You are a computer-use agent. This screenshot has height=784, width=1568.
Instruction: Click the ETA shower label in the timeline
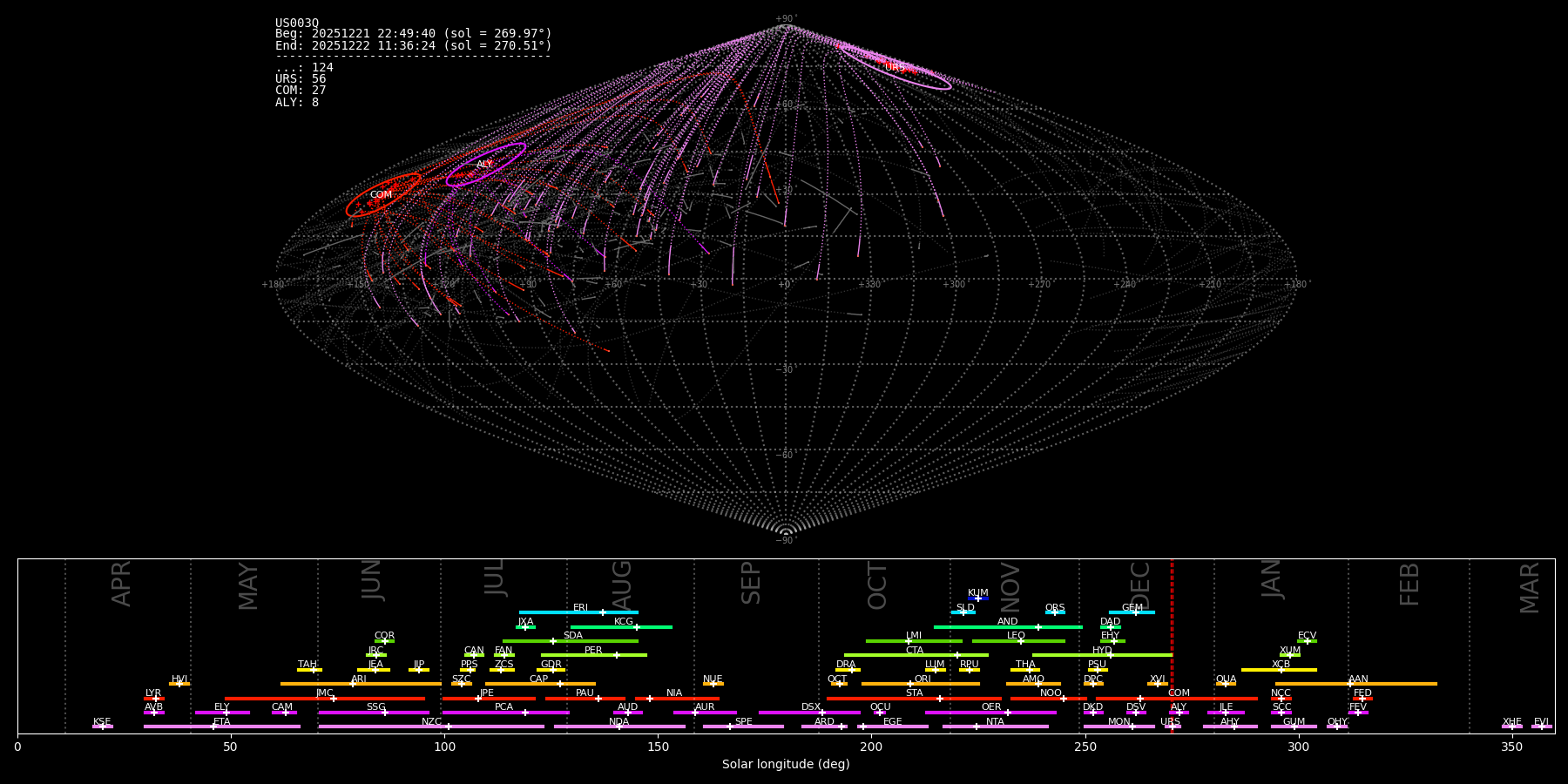point(222,722)
